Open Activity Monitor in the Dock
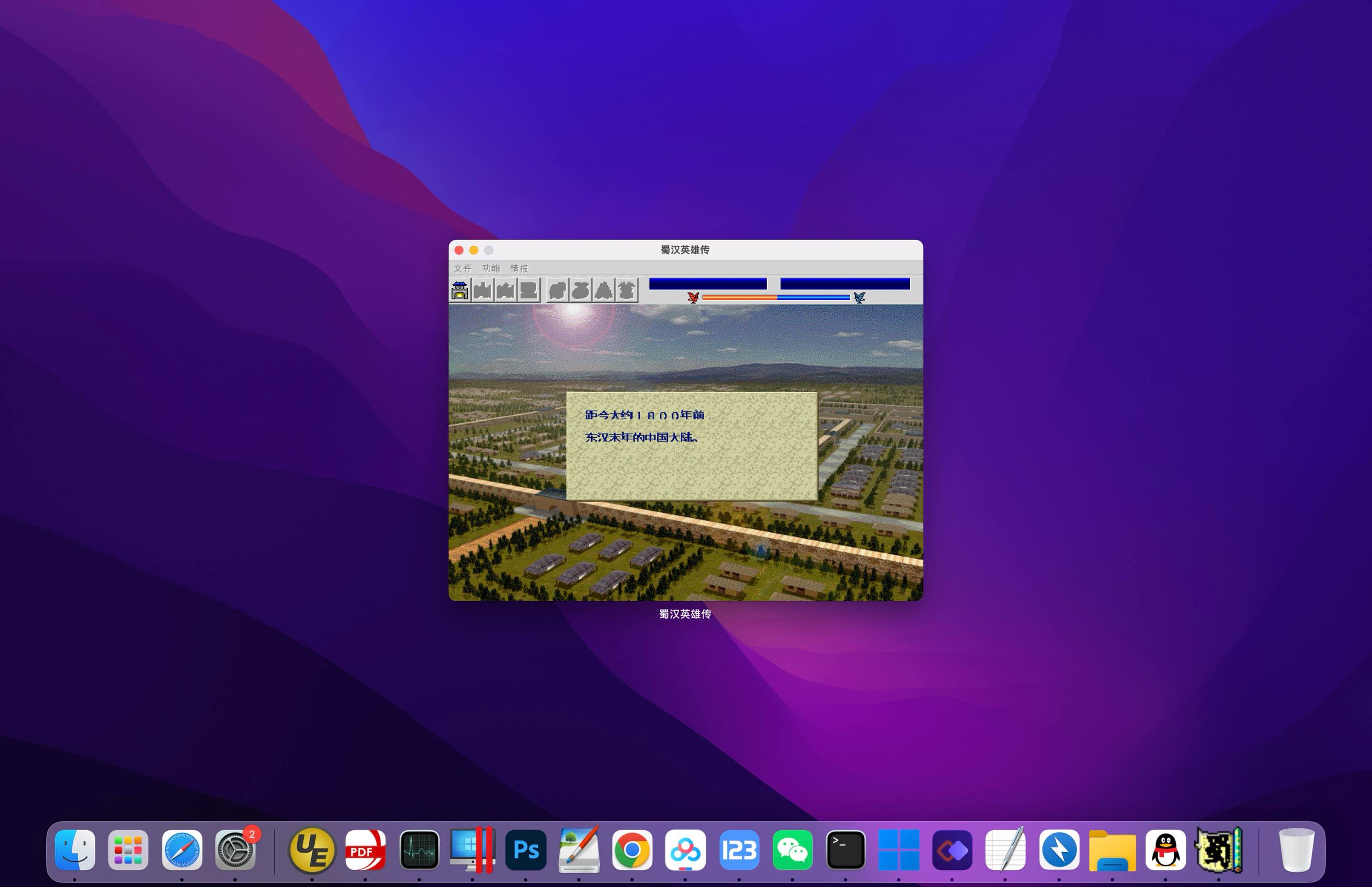Viewport: 1372px width, 887px height. (419, 849)
